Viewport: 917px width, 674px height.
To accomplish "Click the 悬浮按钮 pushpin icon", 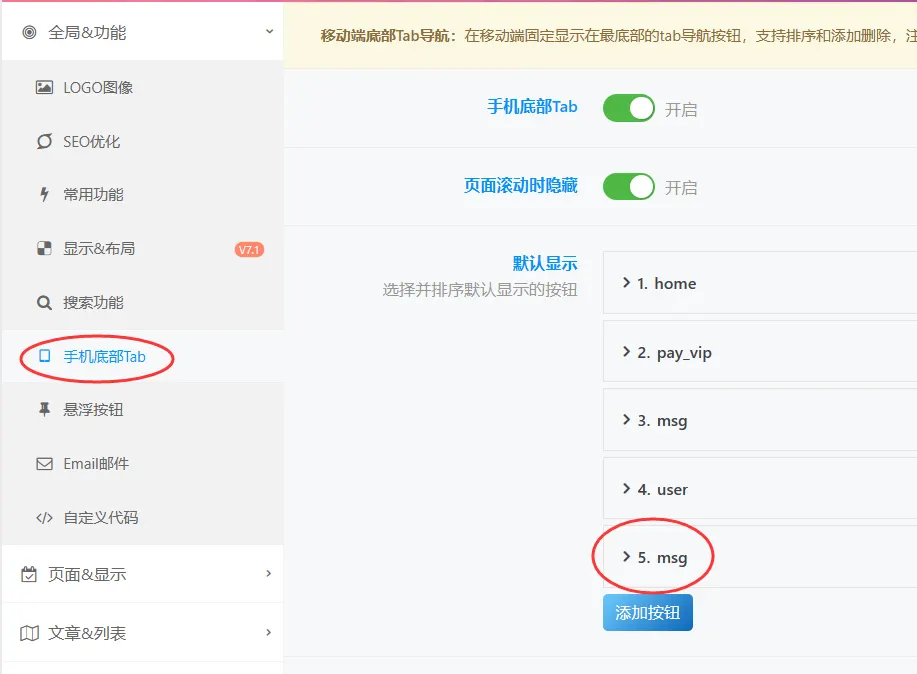I will (x=44, y=410).
